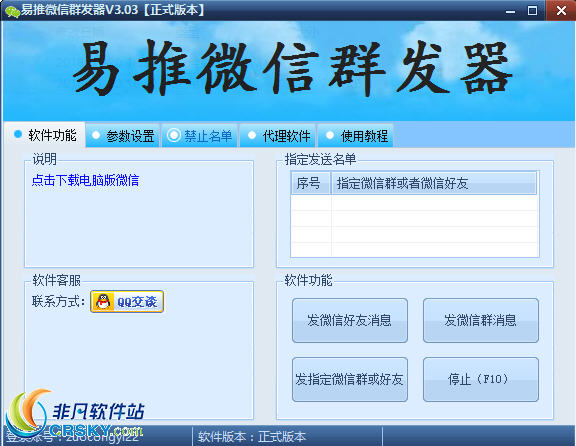Click the WeChat icon in the title bar
The image size is (576, 446).
12,11
